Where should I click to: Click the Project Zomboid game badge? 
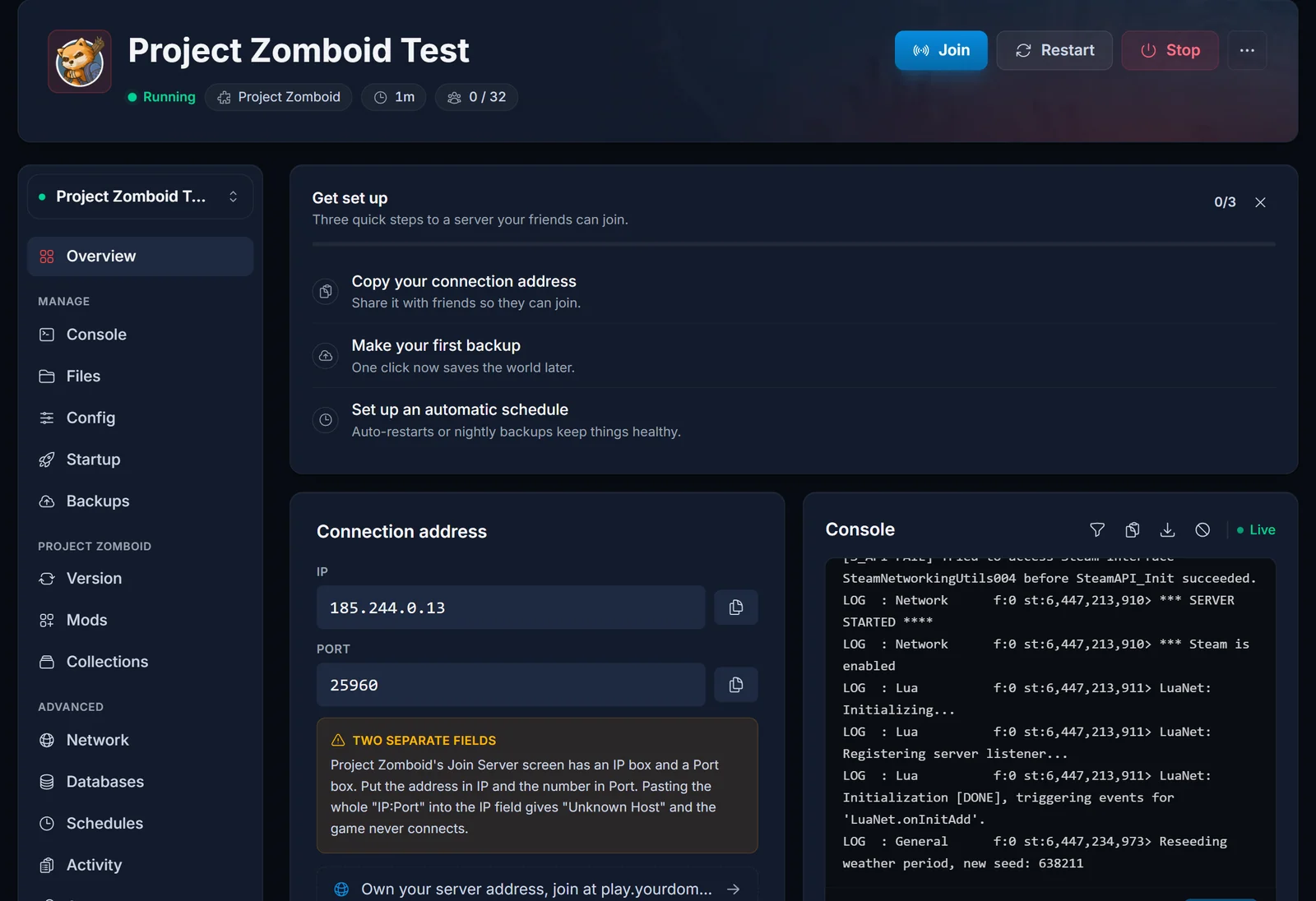(279, 97)
